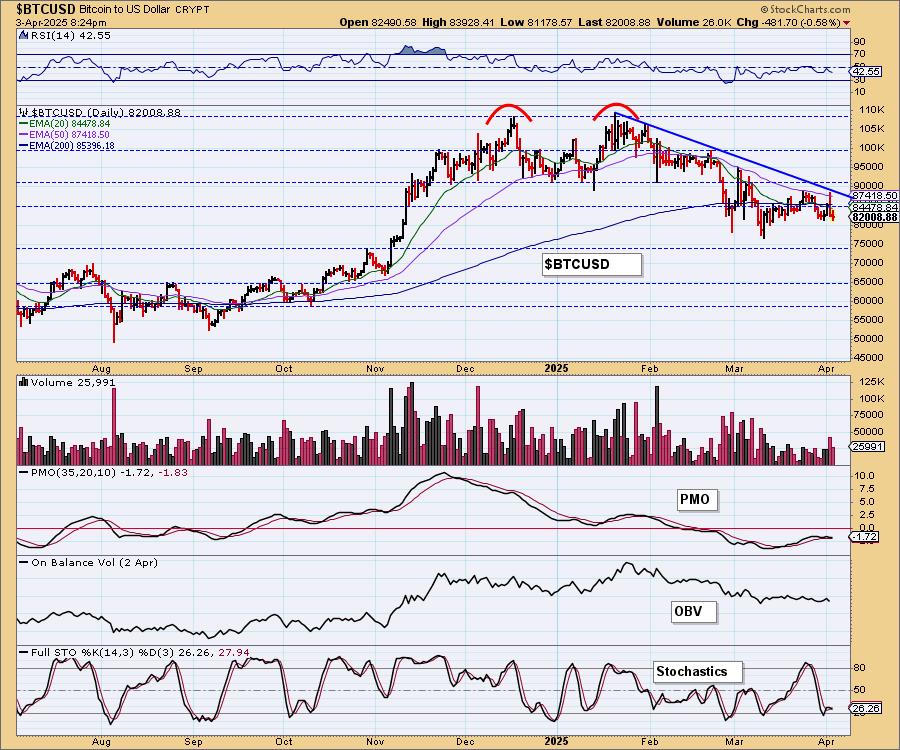Click the 42.55 RSI value tag

click(x=866, y=72)
